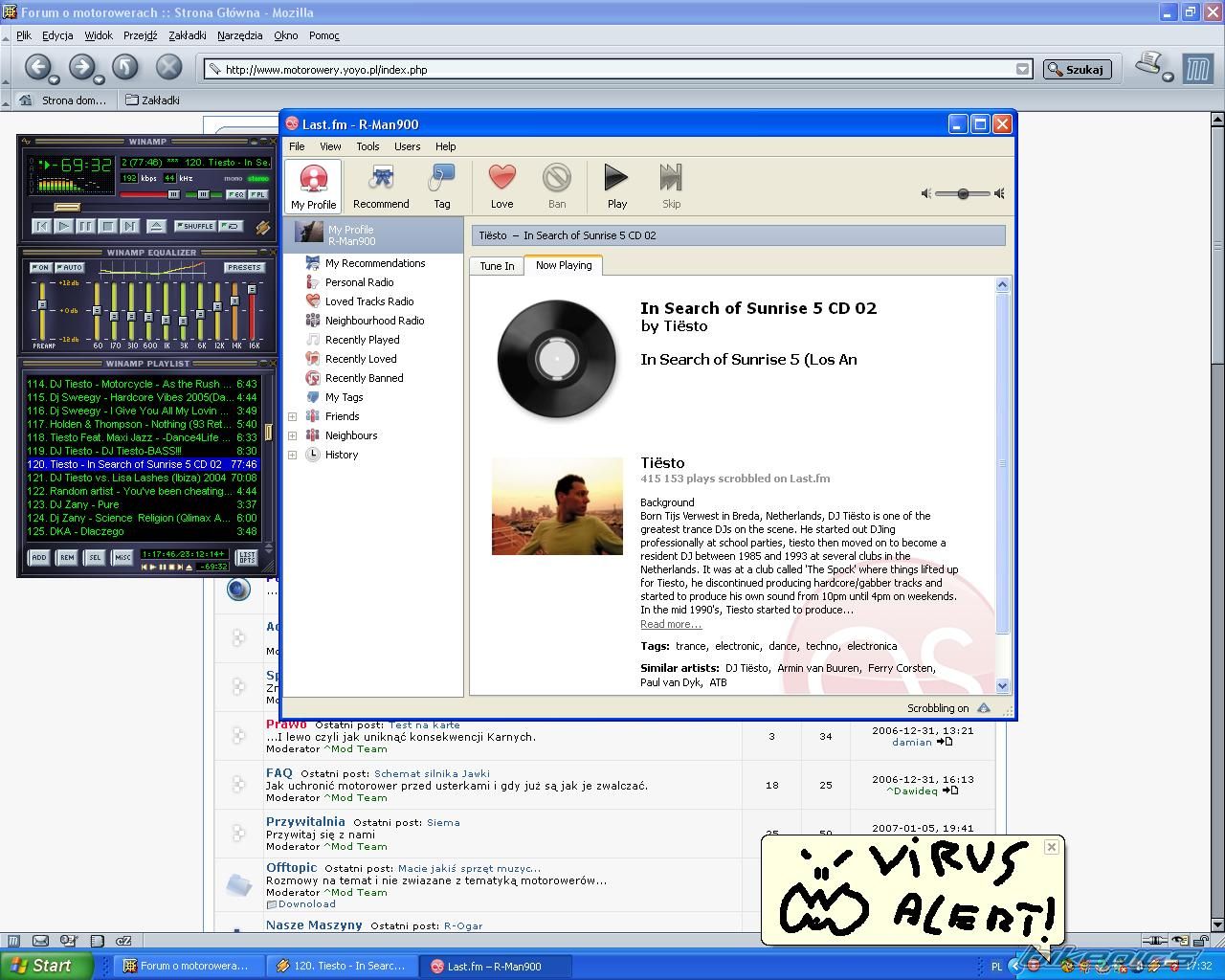Stop loading page in Mozilla toolbar

(168, 67)
